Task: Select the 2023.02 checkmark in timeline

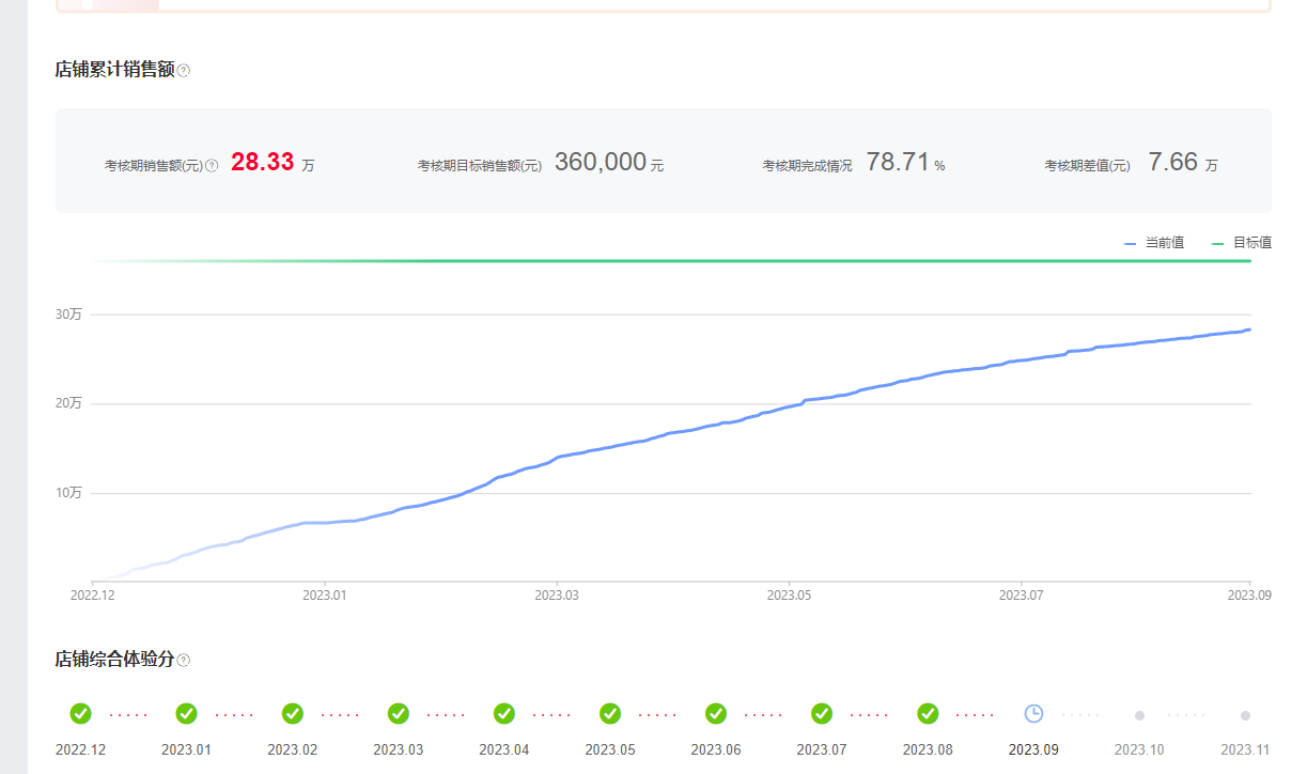Action: (x=293, y=714)
